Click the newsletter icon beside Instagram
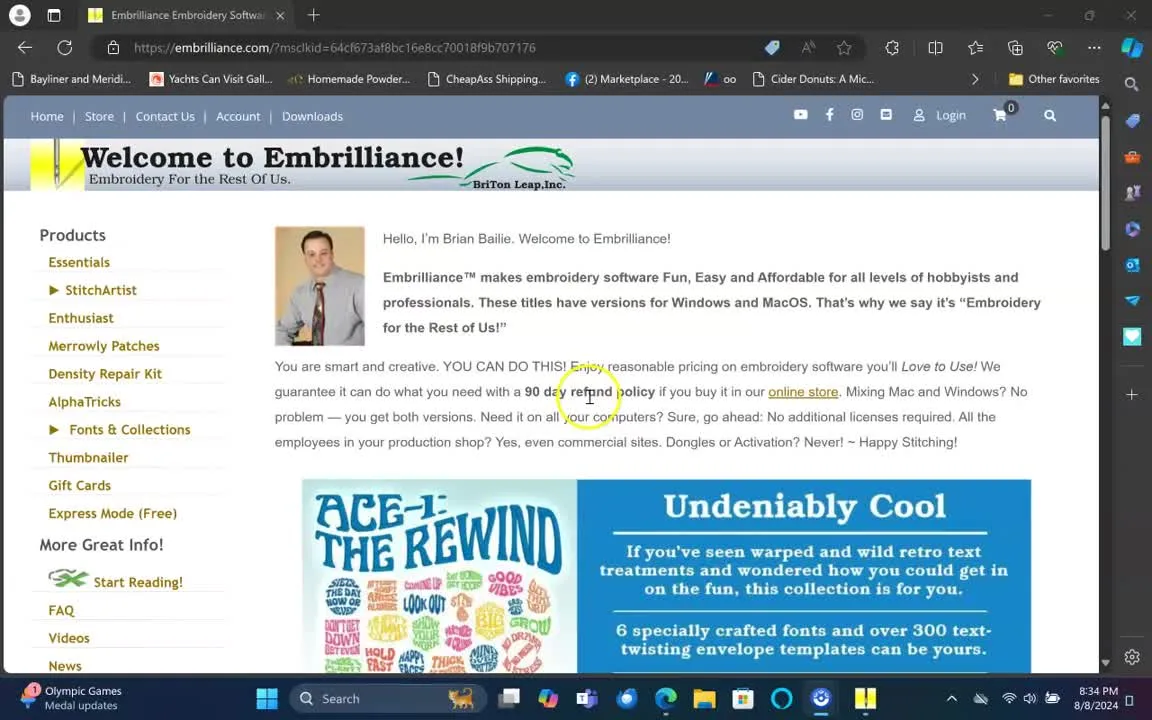The width and height of the screenshot is (1152, 720). (886, 115)
